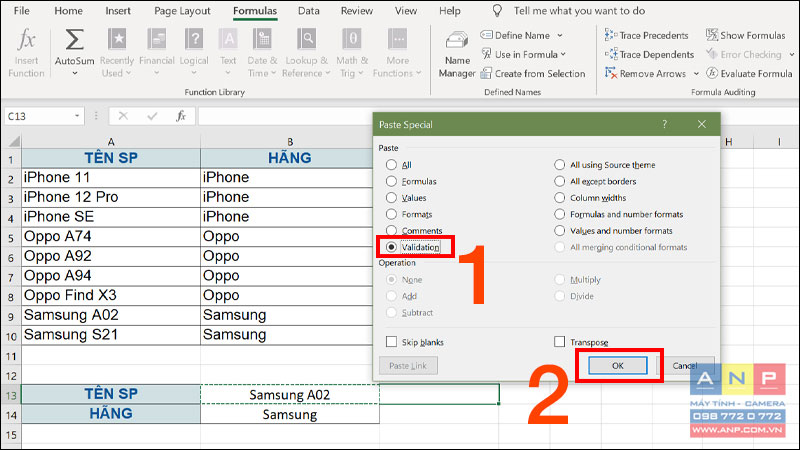
Task: Switch to the Data tab
Action: tap(309, 11)
